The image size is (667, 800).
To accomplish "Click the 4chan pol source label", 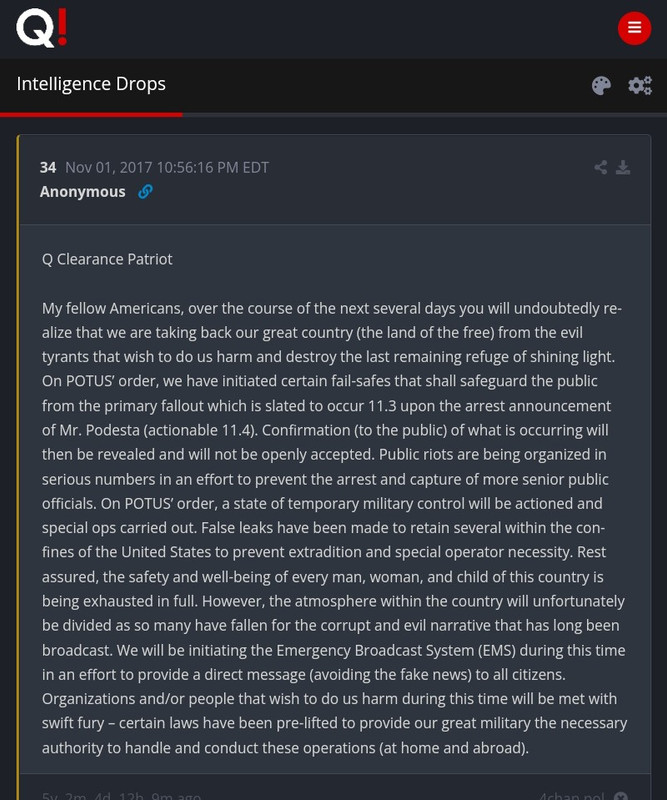I will coord(572,796).
